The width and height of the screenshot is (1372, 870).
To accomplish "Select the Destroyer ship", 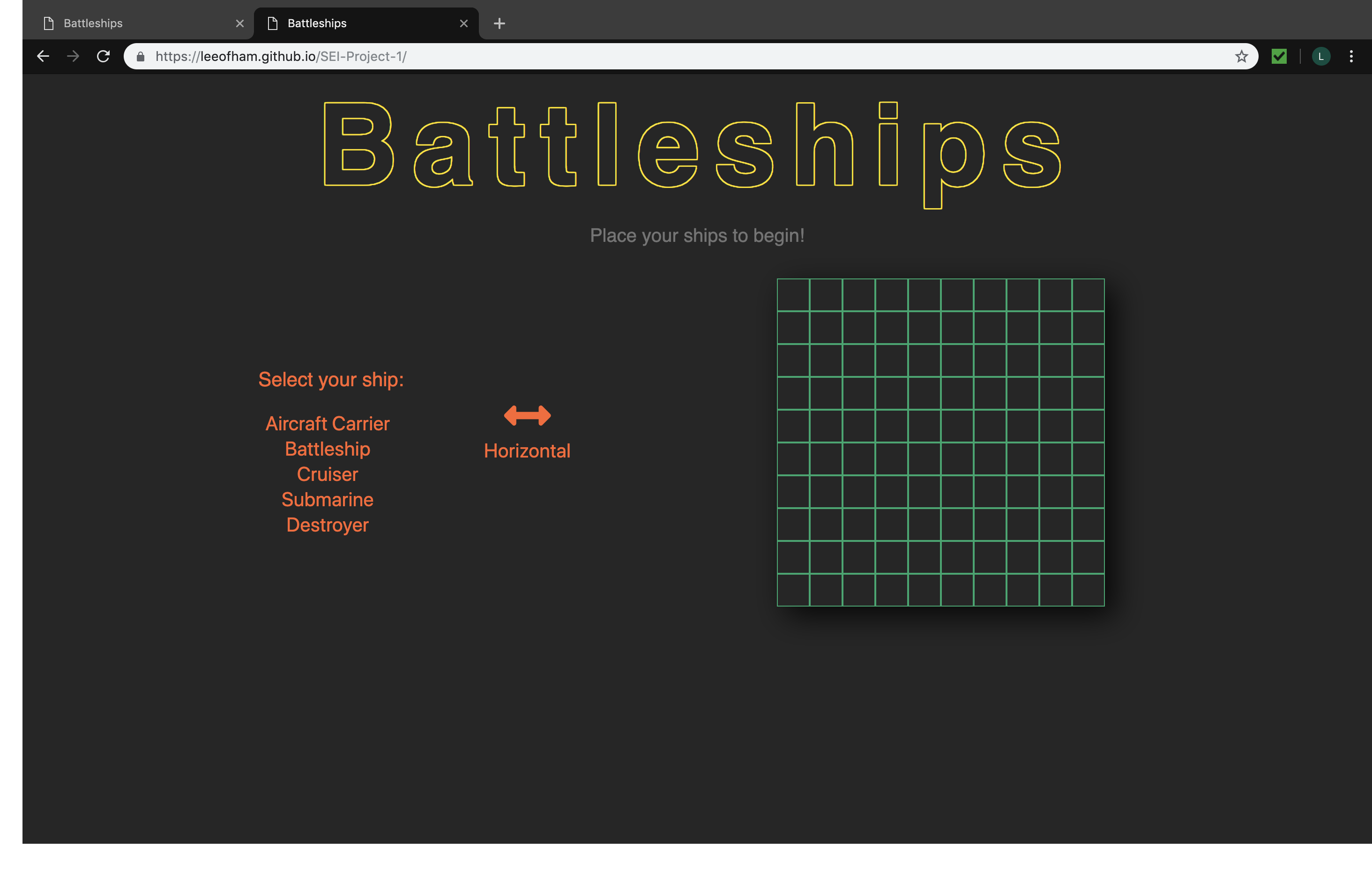I will tap(328, 525).
